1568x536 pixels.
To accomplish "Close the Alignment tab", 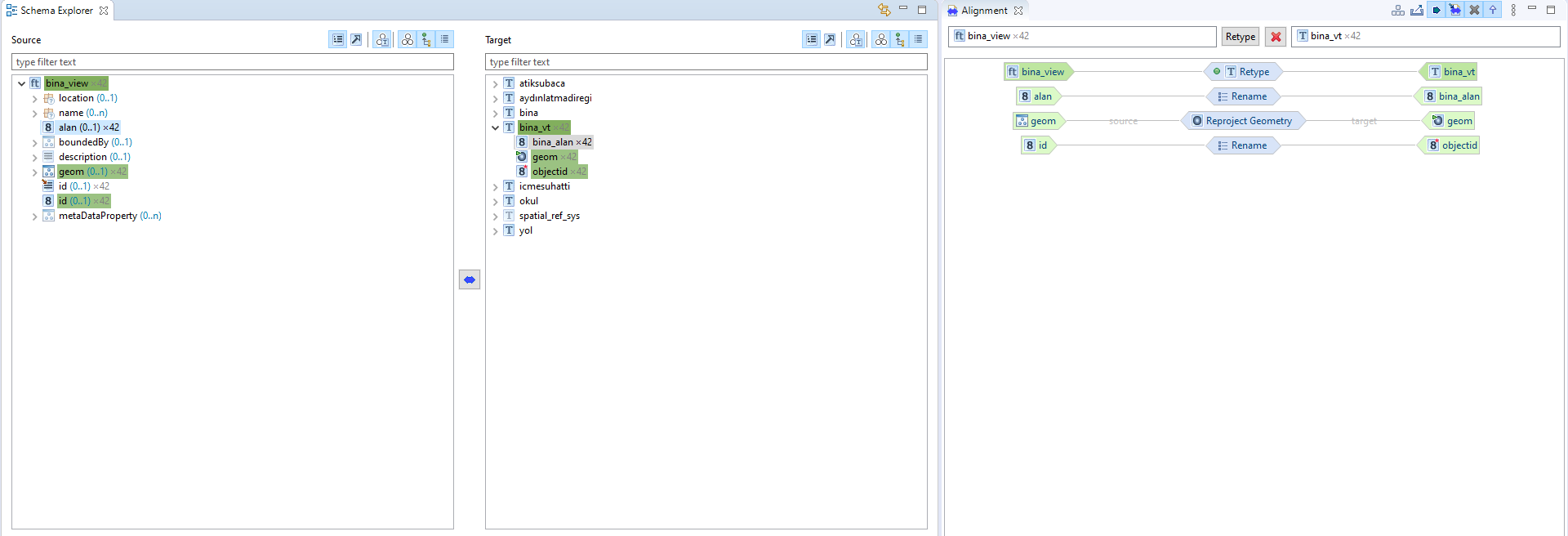I will pos(1018,11).
